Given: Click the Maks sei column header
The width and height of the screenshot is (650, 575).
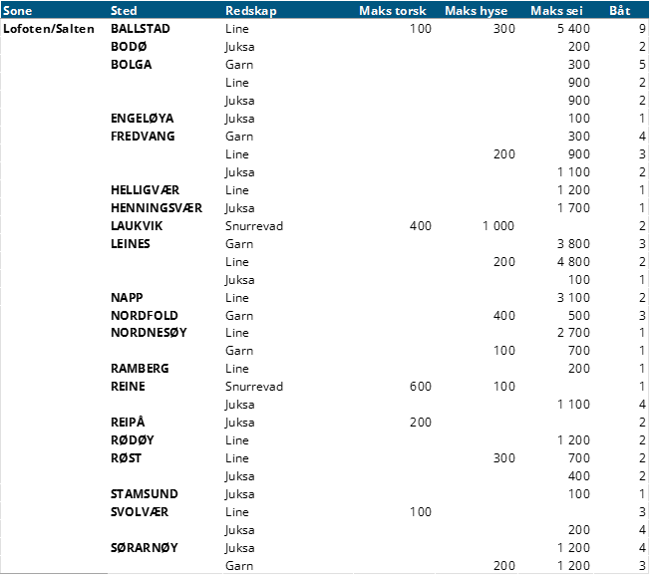Looking at the screenshot, I should click(556, 10).
